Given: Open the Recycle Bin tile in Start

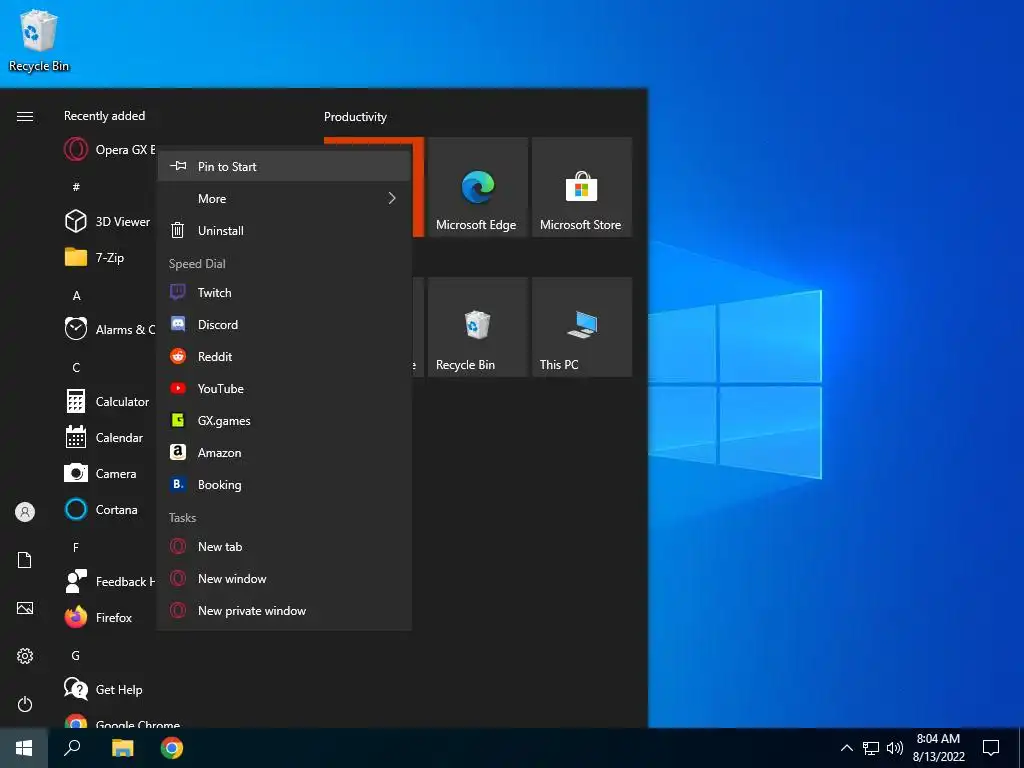Looking at the screenshot, I should click(477, 327).
